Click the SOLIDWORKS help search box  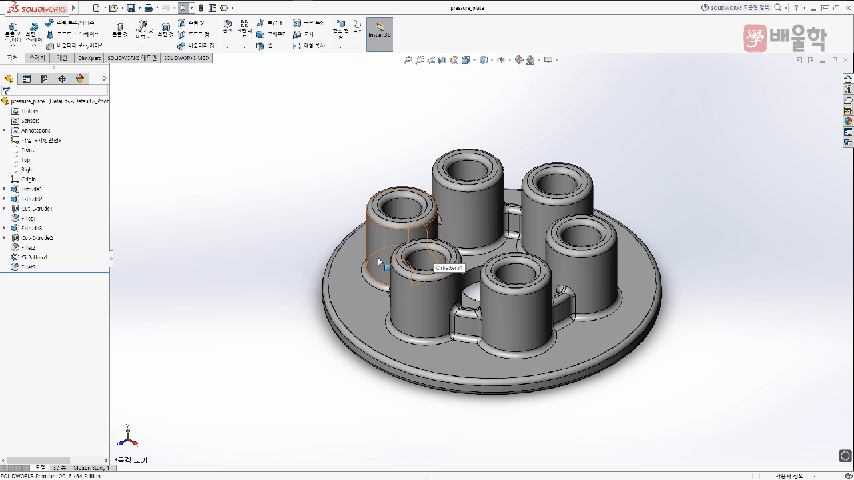(743, 8)
